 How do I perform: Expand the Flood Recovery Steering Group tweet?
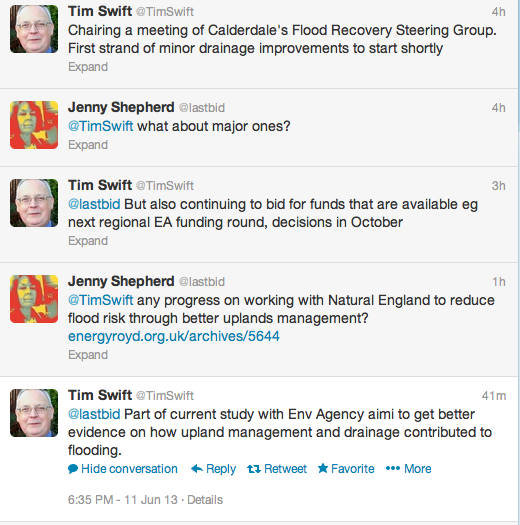click(x=88, y=67)
